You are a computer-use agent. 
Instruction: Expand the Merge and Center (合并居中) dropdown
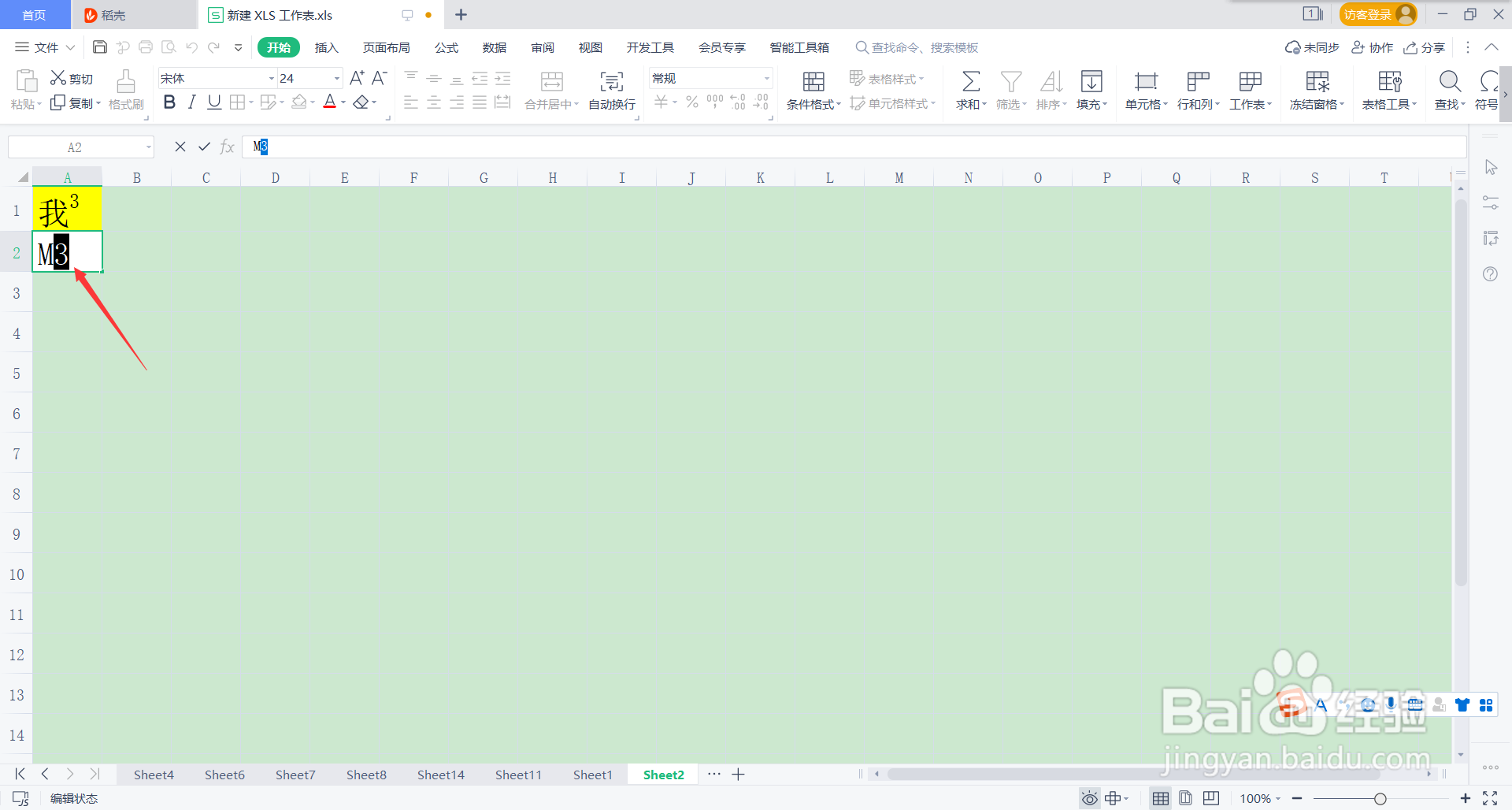[576, 104]
